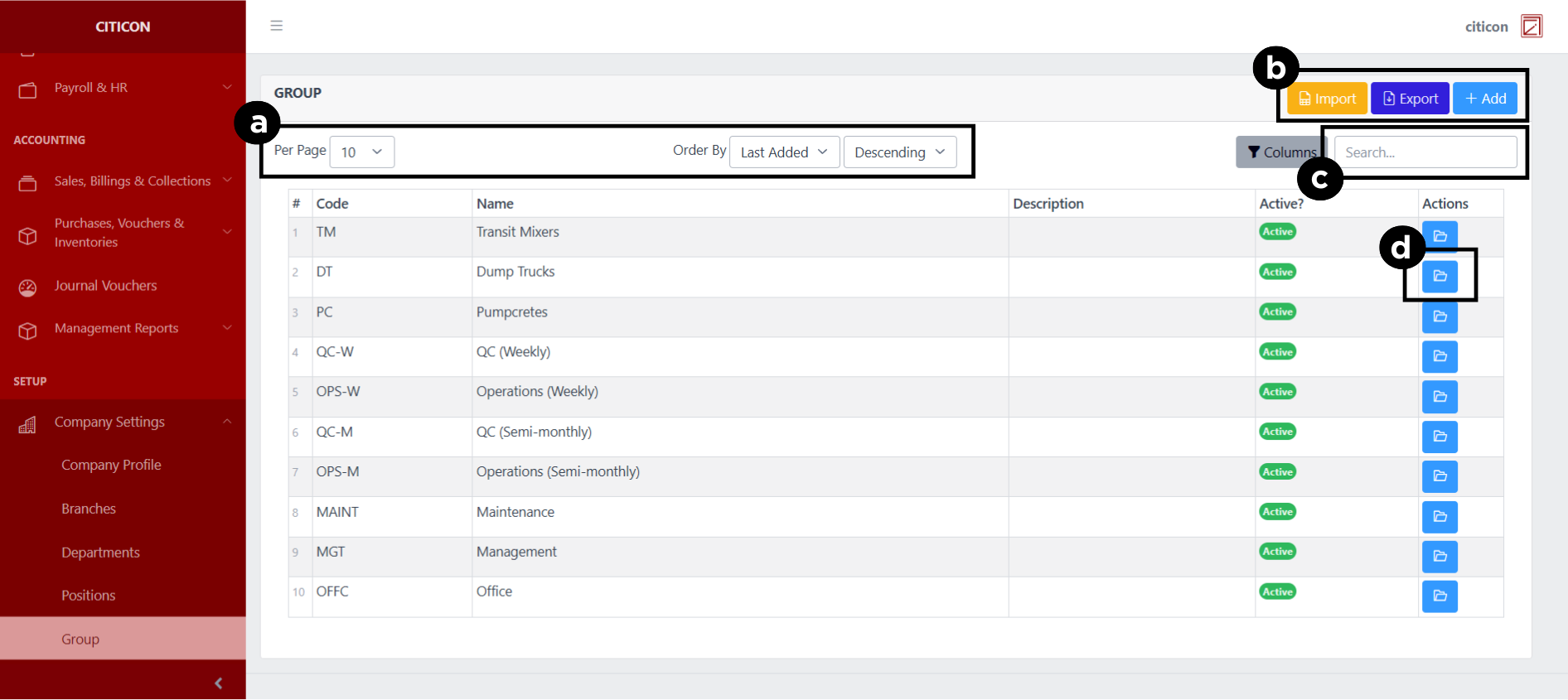Open the folder action for Pumpcretes
This screenshot has width=1568, height=700.
coord(1440,316)
